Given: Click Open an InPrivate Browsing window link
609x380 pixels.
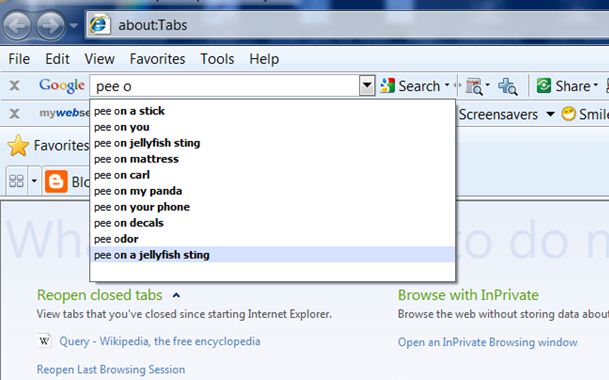Looking at the screenshot, I should [x=487, y=342].
